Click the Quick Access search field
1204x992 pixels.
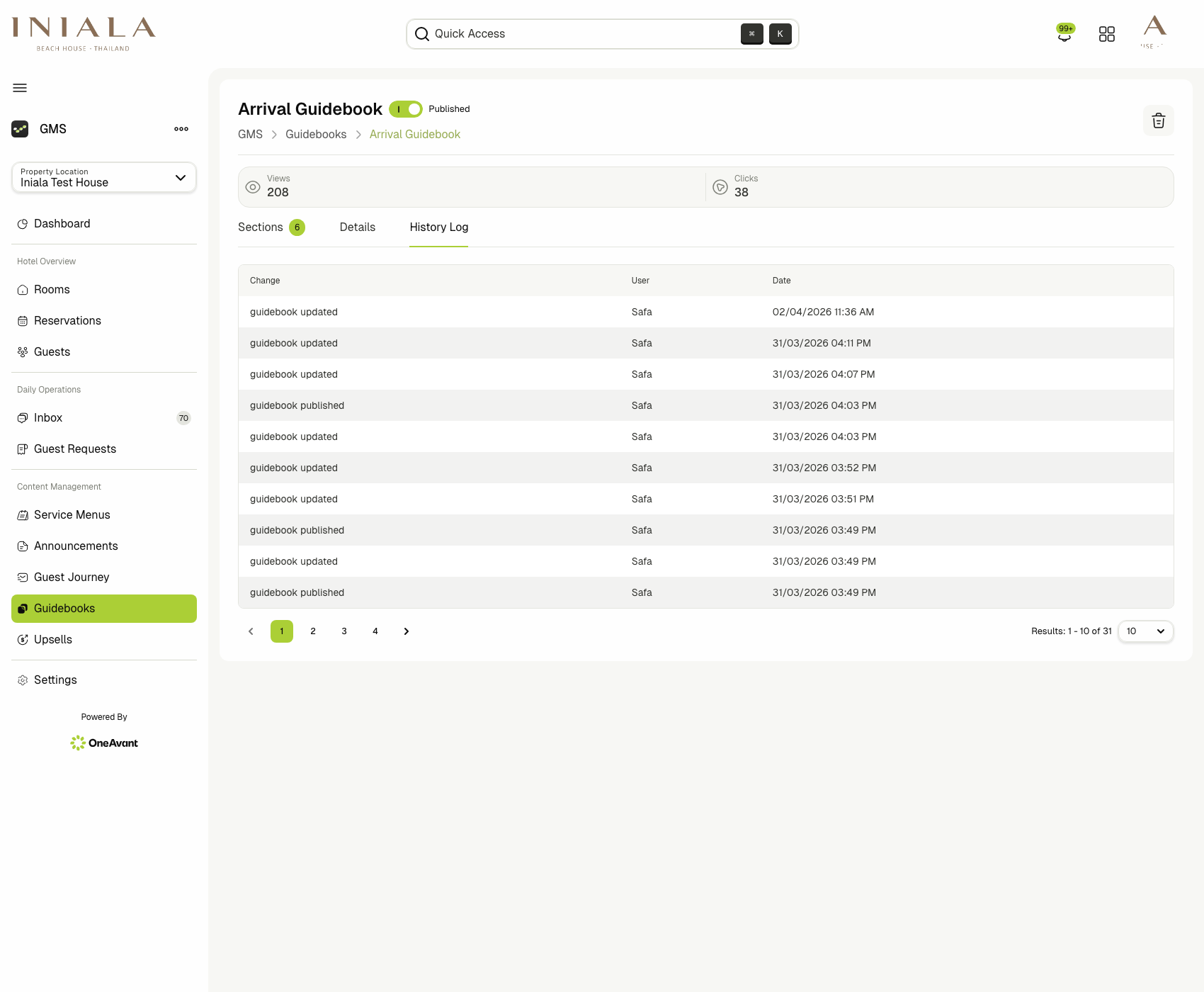(x=581, y=34)
